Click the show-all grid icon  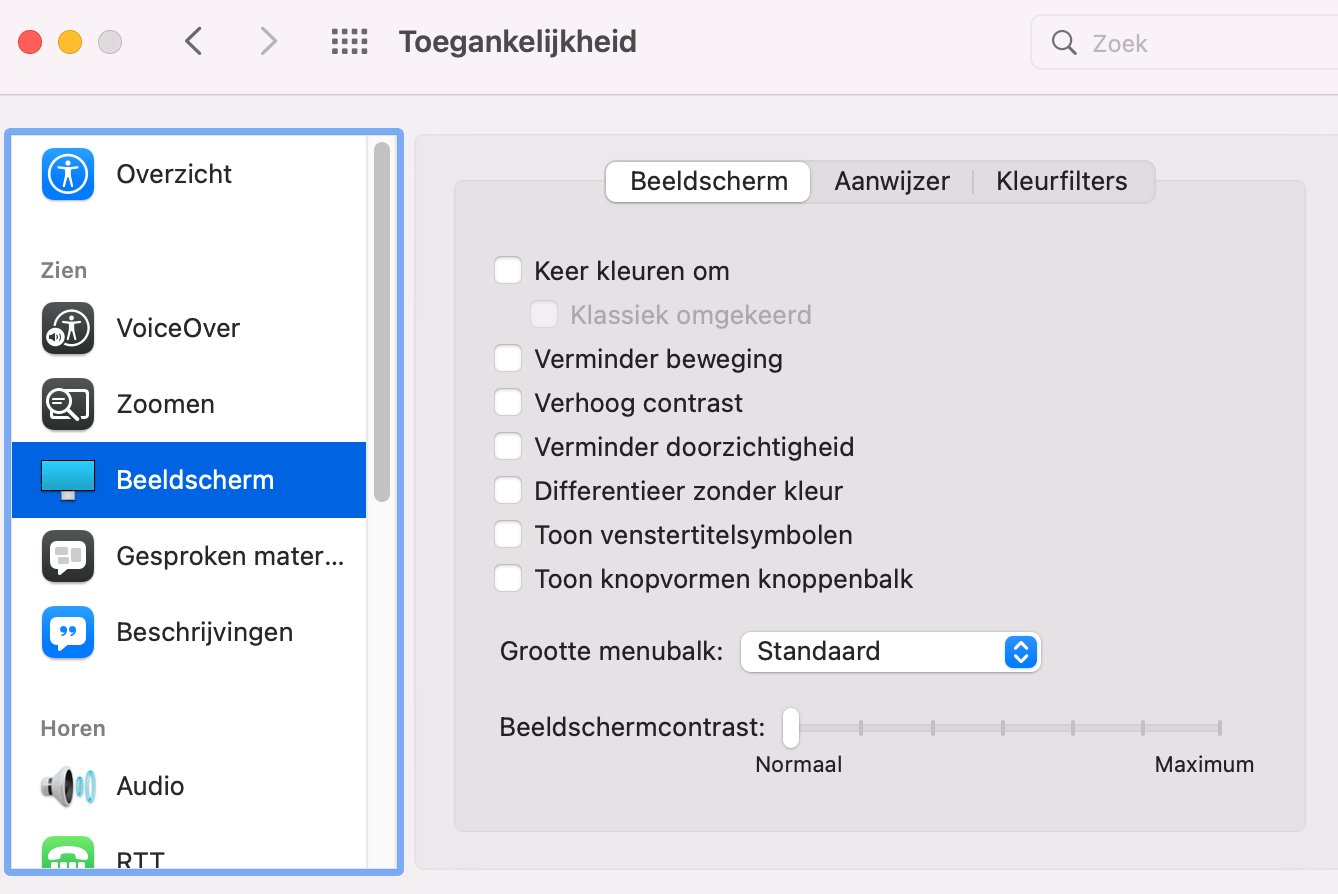tap(349, 42)
